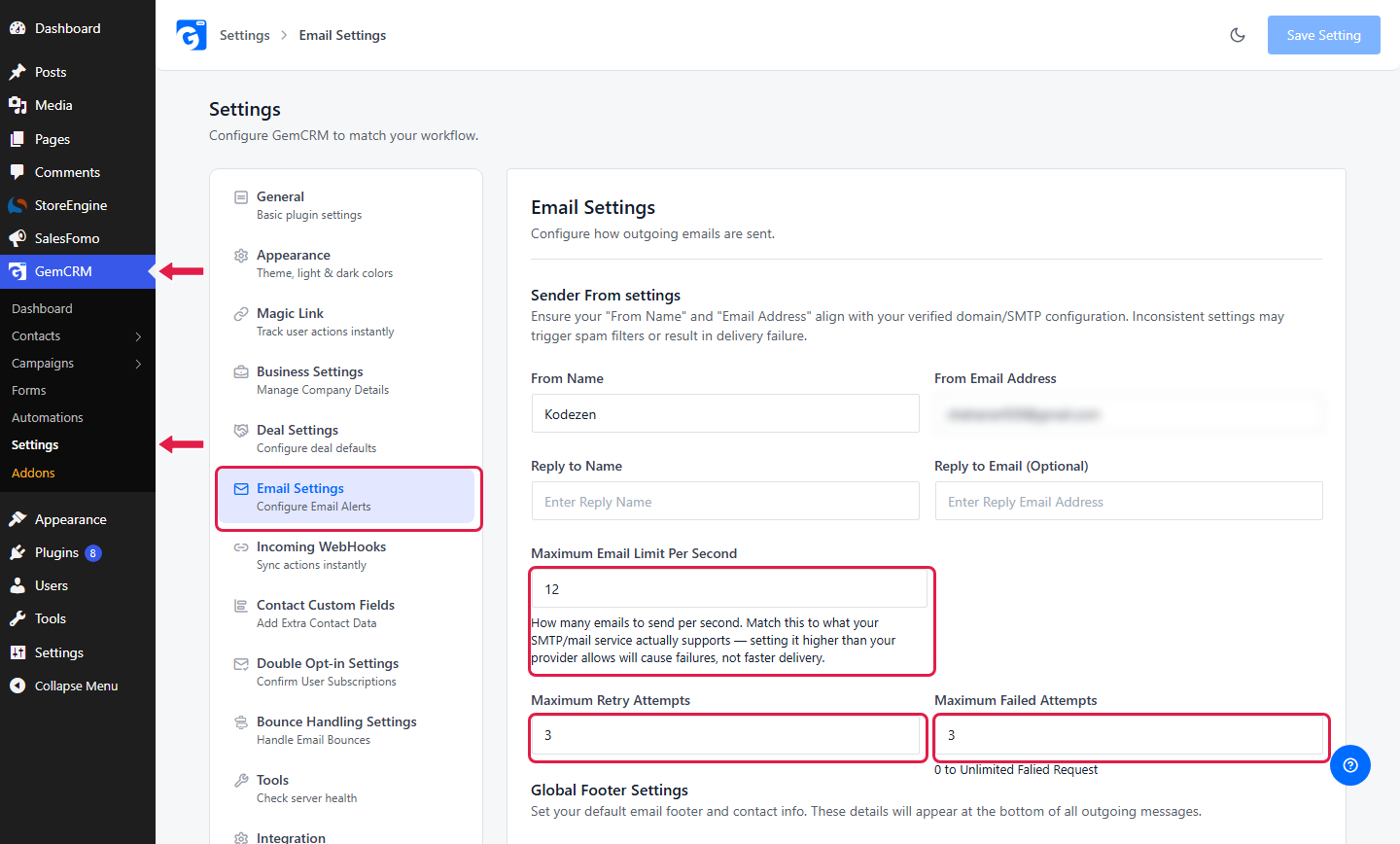Click the From Email Address field
The height and width of the screenshot is (844, 1400).
(1129, 413)
